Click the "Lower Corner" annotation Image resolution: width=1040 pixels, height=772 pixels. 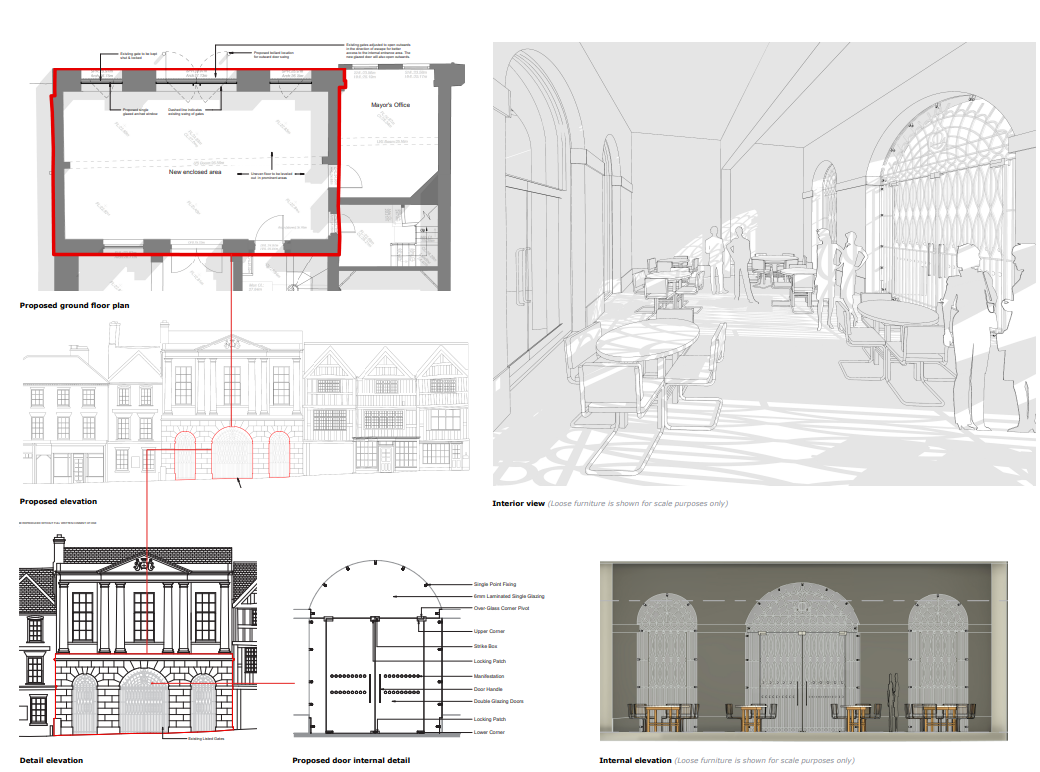[x=488, y=732]
